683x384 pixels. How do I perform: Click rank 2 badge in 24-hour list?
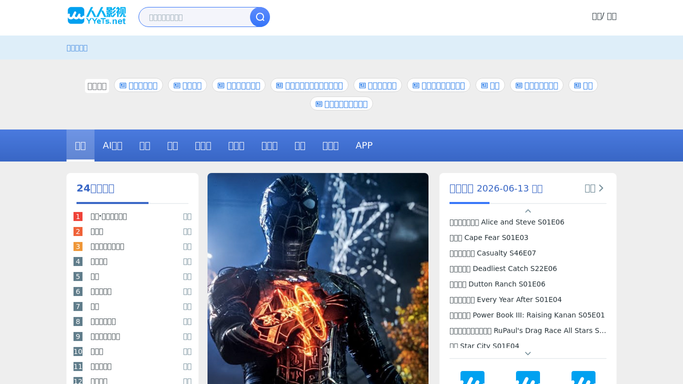click(78, 232)
